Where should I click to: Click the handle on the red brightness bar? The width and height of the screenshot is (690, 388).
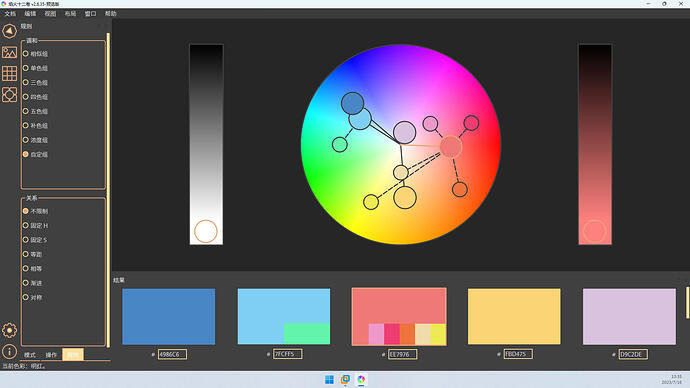[x=595, y=231]
